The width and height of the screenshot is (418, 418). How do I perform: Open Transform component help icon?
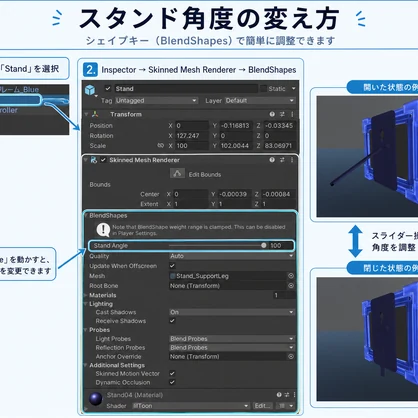[272, 114]
